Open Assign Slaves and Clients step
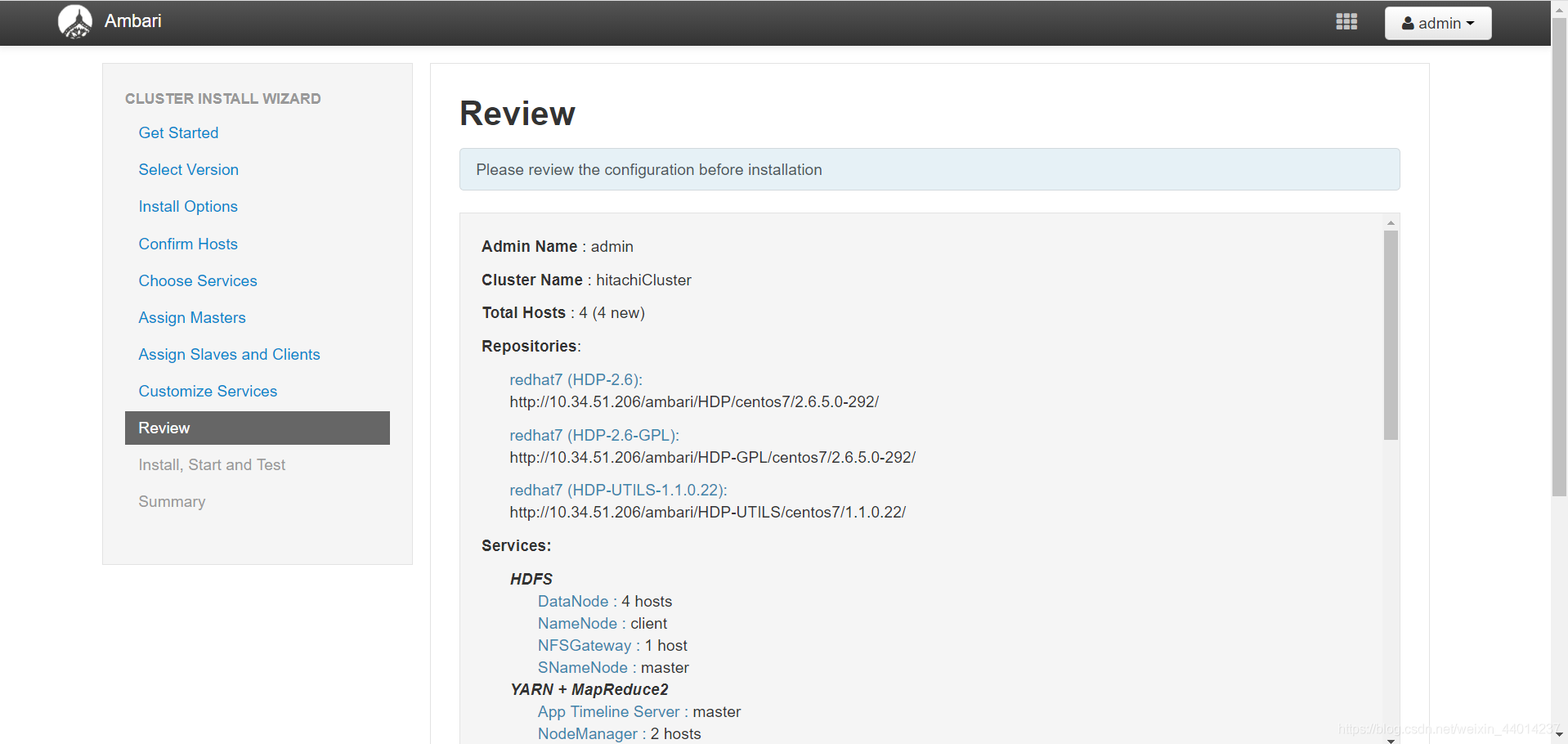1568x744 pixels. click(x=229, y=354)
